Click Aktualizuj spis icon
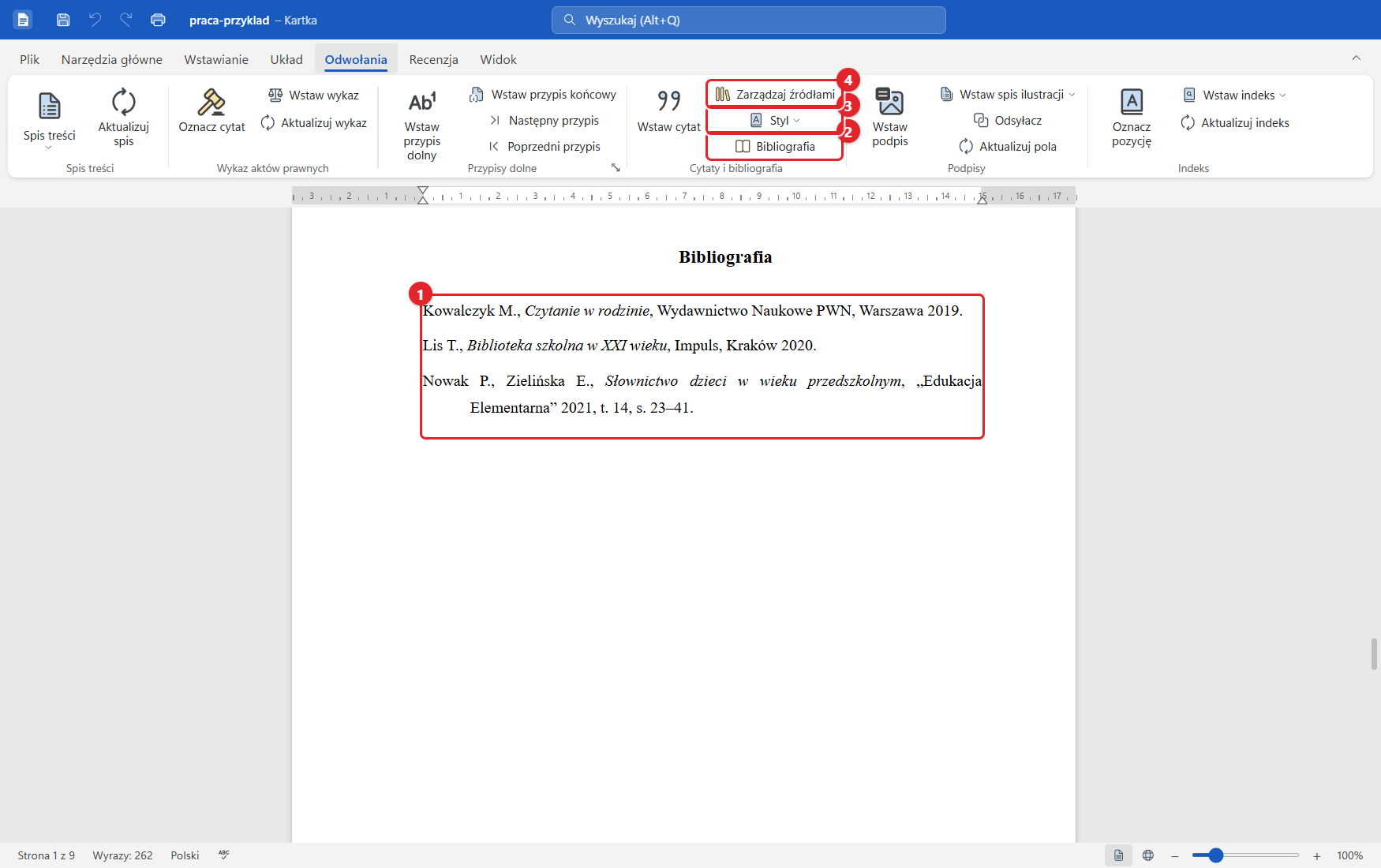 point(123,102)
